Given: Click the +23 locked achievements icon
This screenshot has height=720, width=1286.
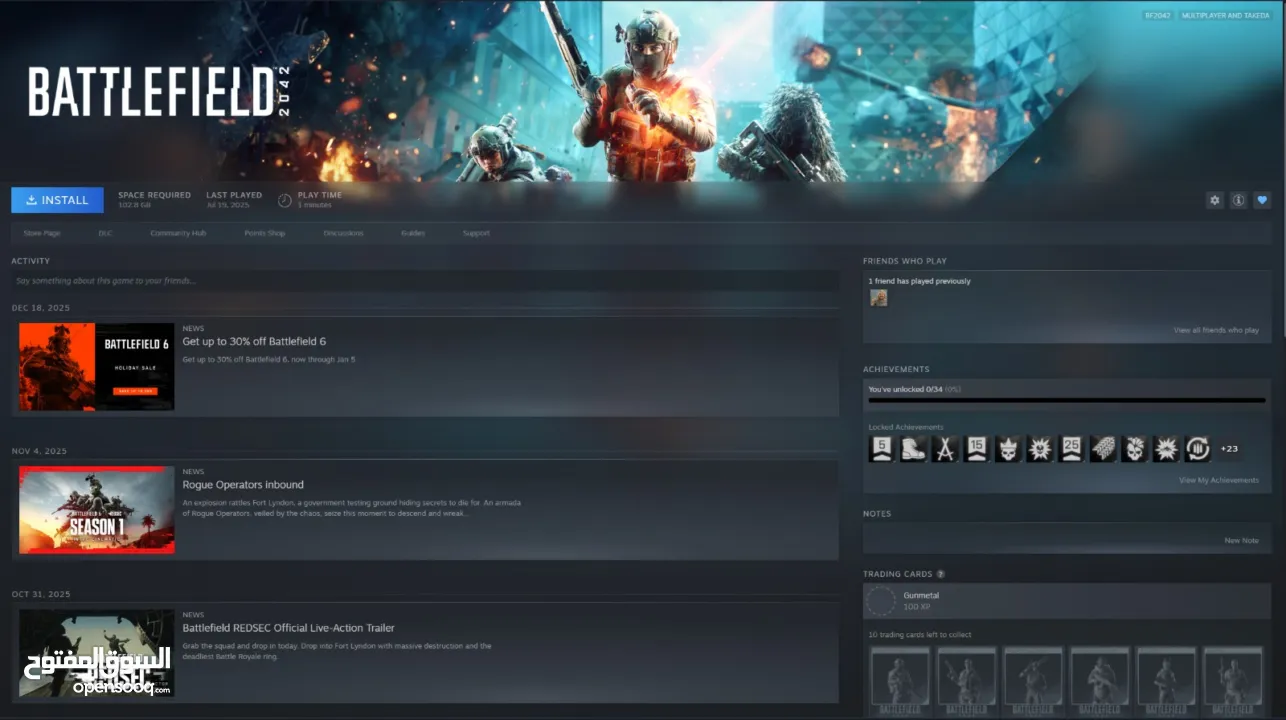Looking at the screenshot, I should pos(1229,448).
